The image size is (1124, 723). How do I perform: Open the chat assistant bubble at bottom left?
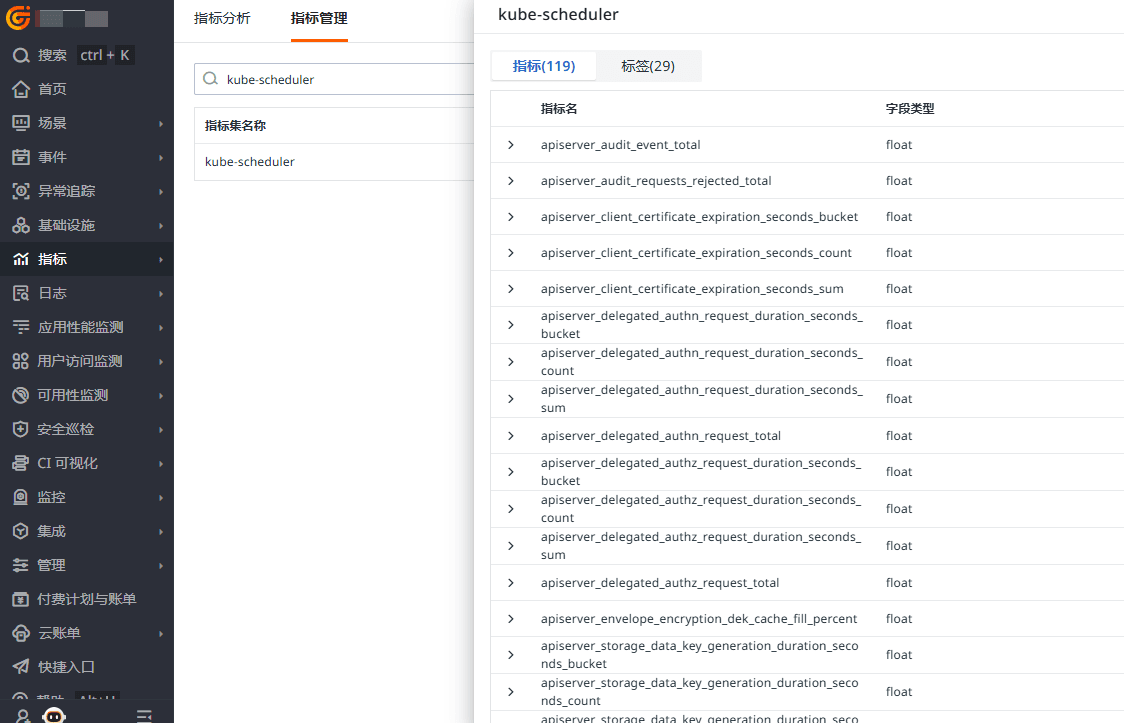tap(54, 714)
